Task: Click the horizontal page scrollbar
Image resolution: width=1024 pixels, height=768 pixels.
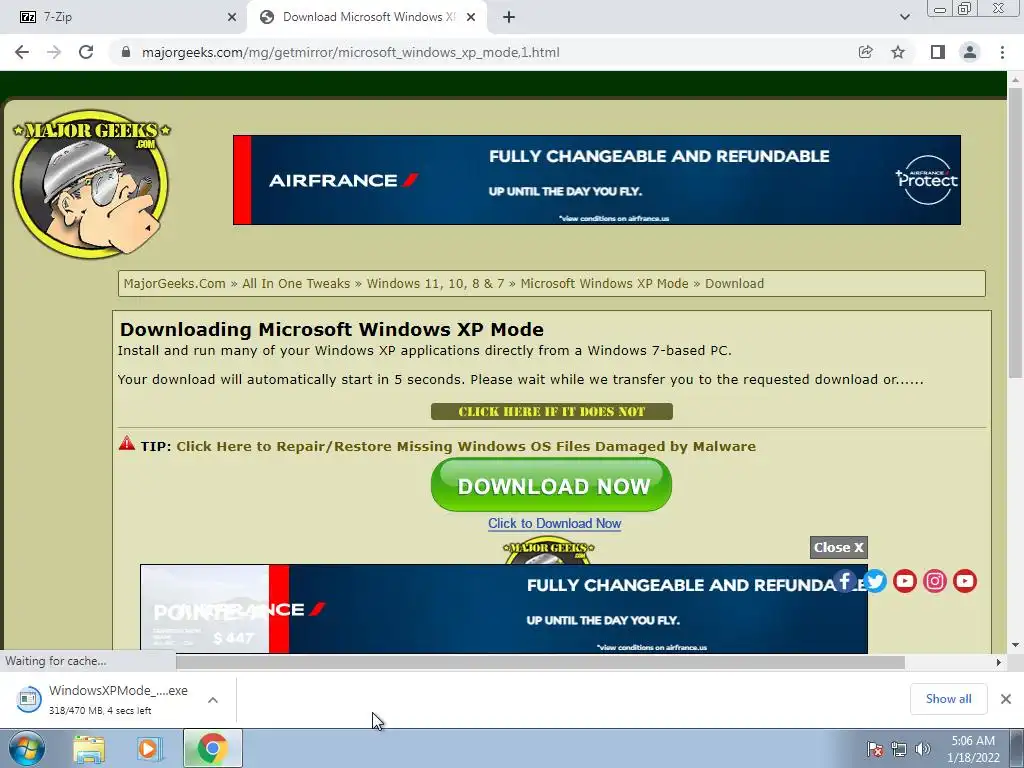Action: pos(540,662)
